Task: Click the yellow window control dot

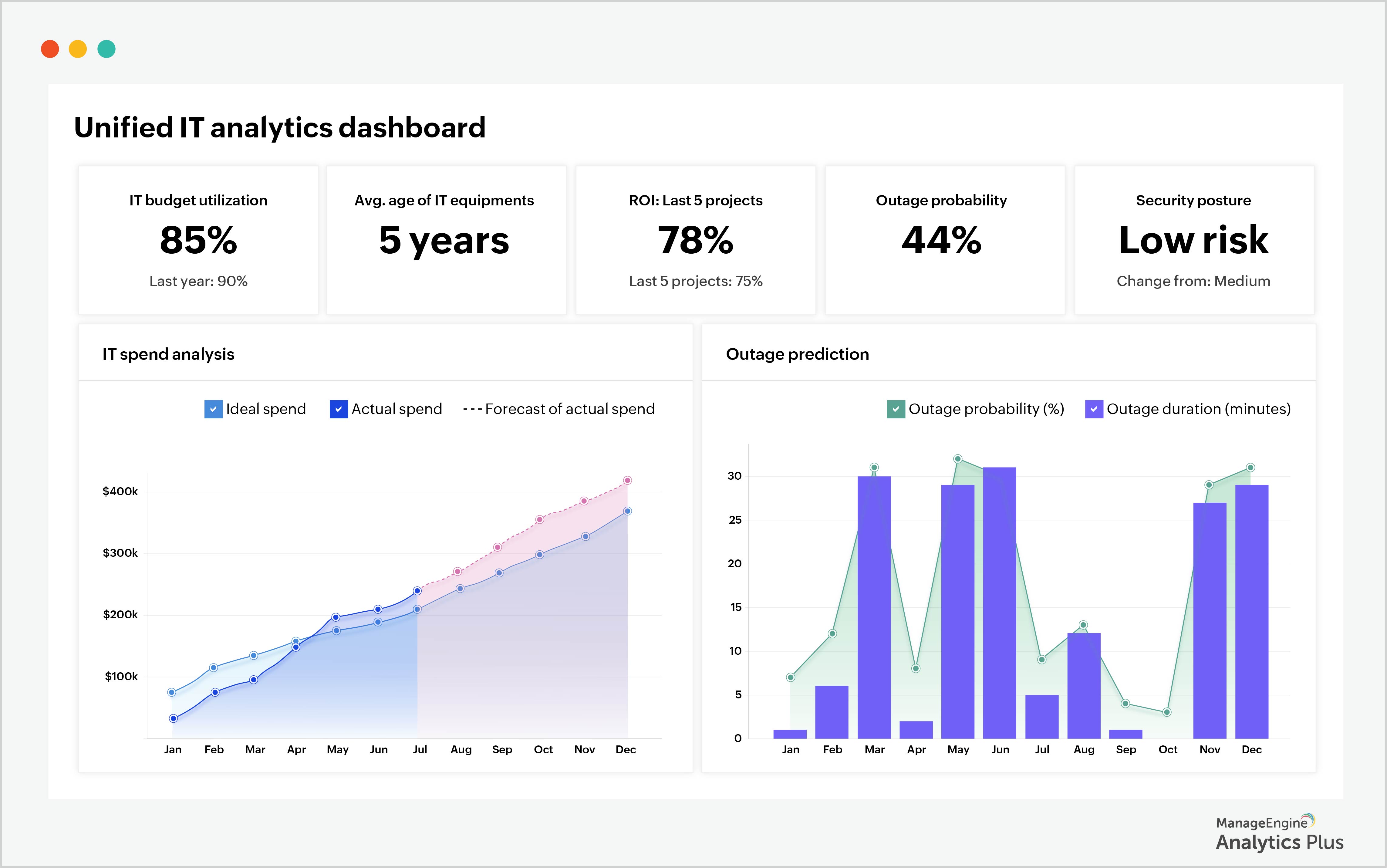Action: pos(79,49)
